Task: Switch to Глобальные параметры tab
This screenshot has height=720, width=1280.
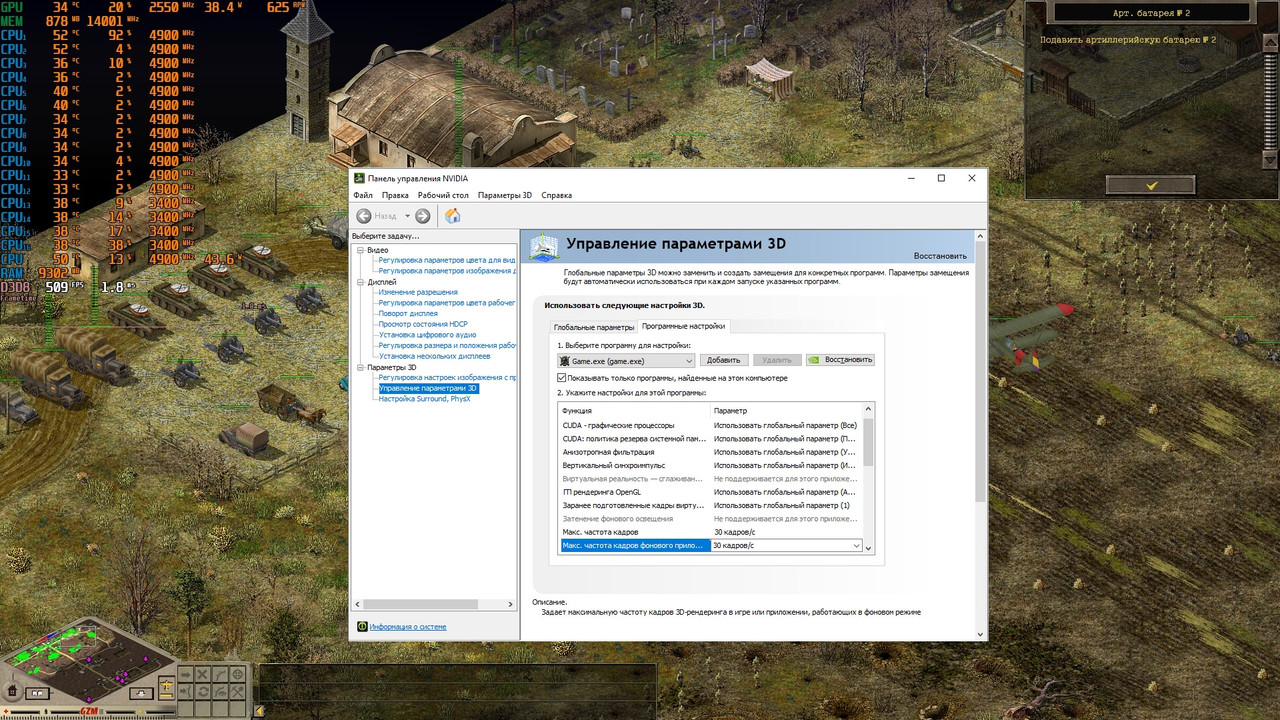Action: pyautogui.click(x=594, y=327)
